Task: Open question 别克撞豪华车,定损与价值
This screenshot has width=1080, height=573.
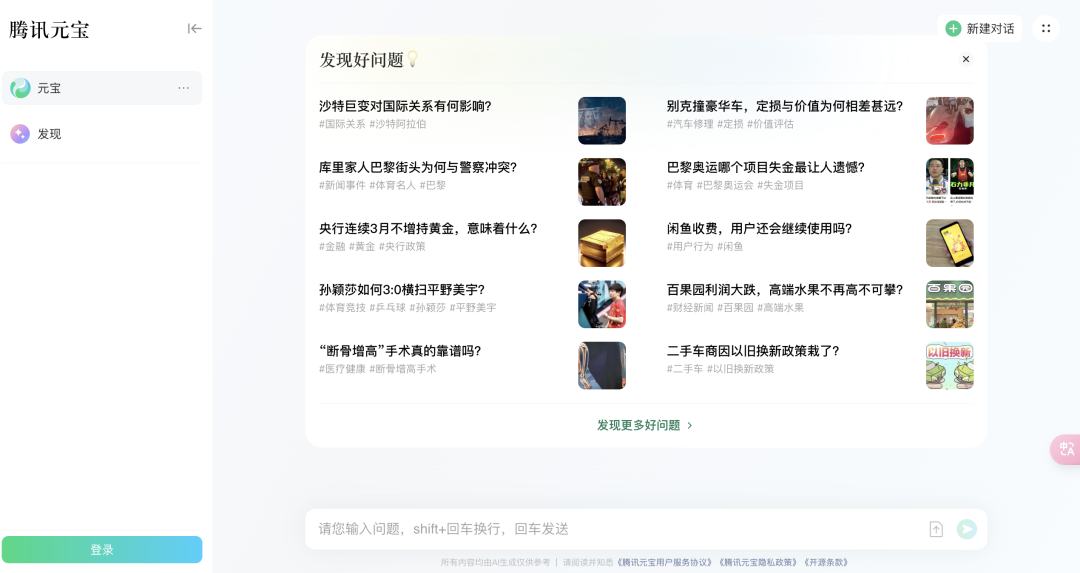Action: click(x=785, y=106)
